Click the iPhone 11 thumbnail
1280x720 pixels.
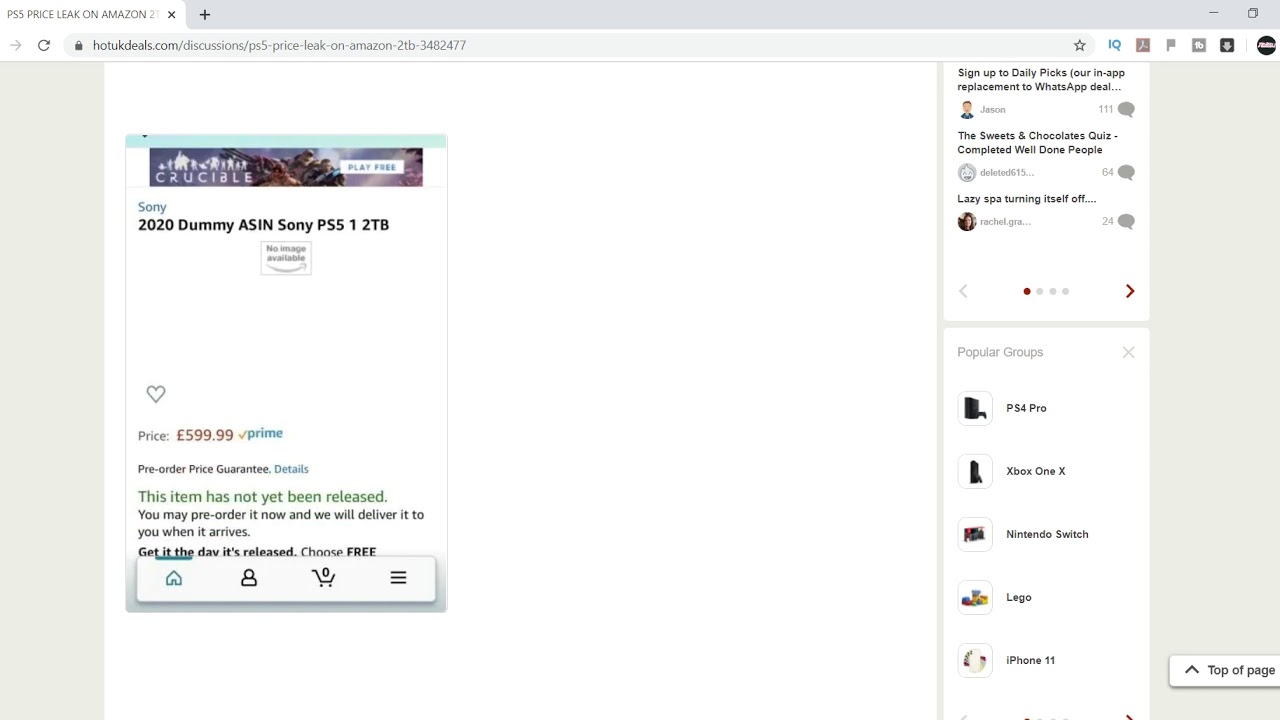(975, 660)
